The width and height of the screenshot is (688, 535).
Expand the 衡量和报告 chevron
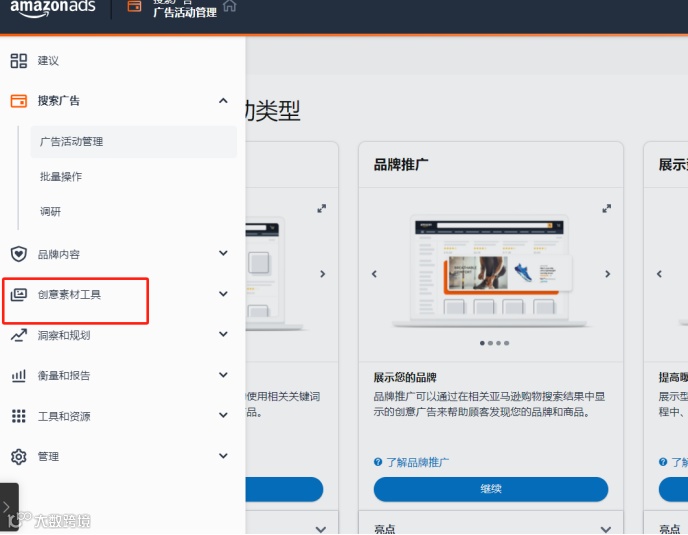click(x=223, y=375)
